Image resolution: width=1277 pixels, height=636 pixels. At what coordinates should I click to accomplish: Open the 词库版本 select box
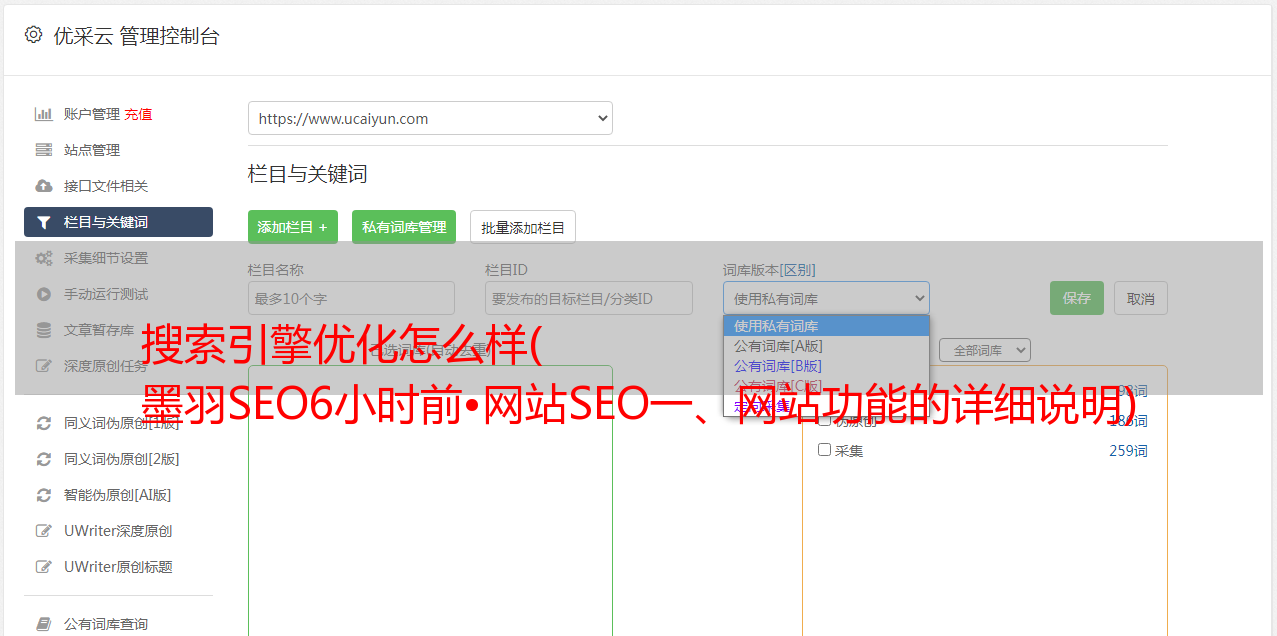826,298
